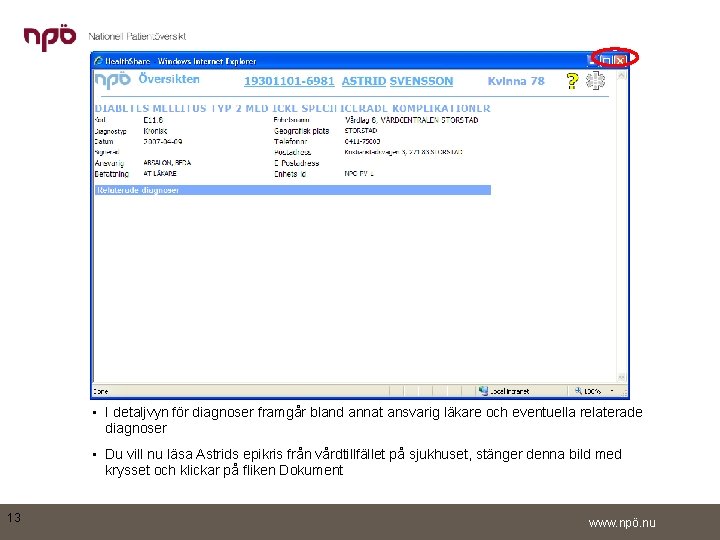The height and width of the screenshot is (540, 720).
Task: Click the Relaterade diagnoser section header
Action: (292, 190)
